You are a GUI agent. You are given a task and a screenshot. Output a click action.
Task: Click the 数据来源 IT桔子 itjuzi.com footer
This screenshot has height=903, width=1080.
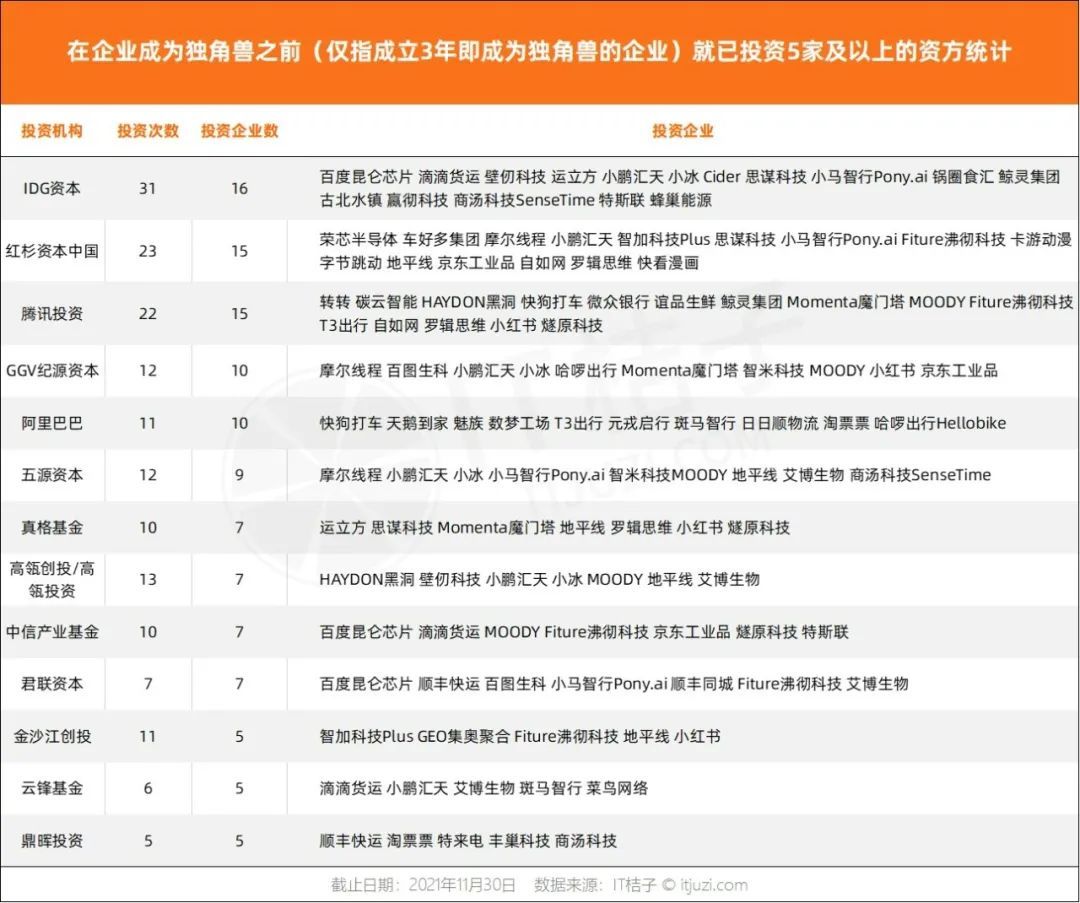point(641,885)
